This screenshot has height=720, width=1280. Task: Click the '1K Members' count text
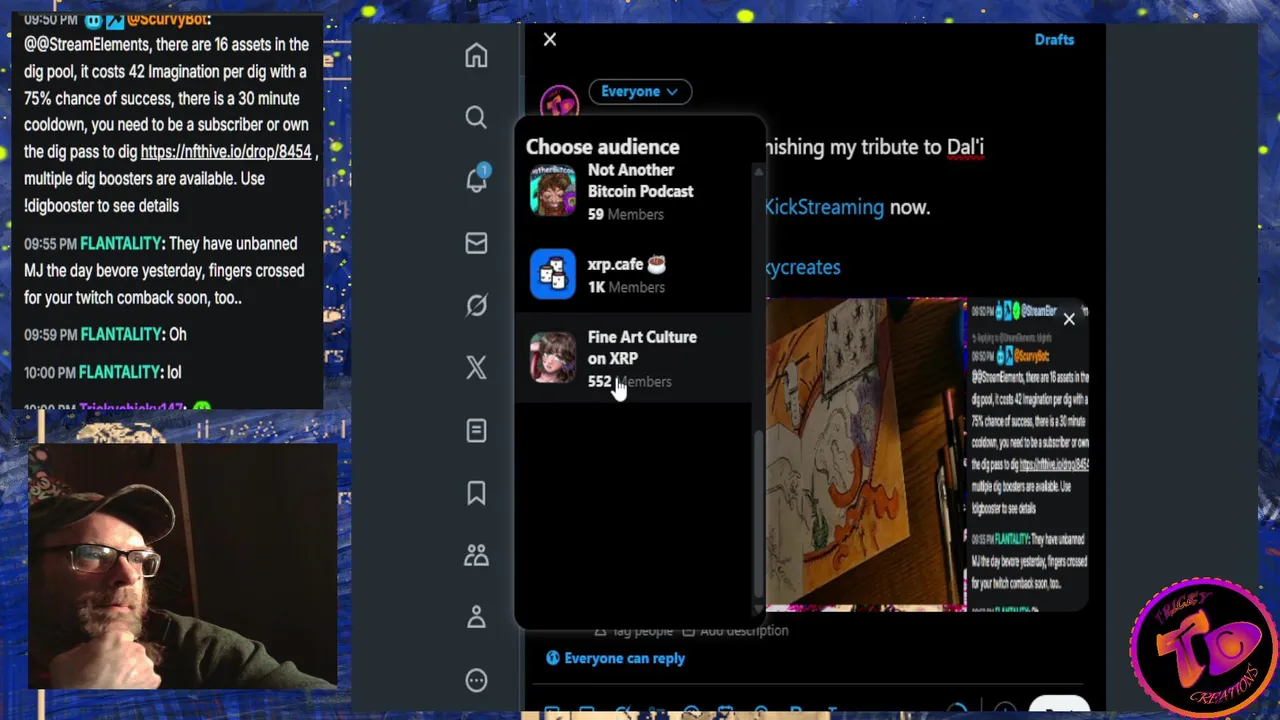tap(626, 287)
